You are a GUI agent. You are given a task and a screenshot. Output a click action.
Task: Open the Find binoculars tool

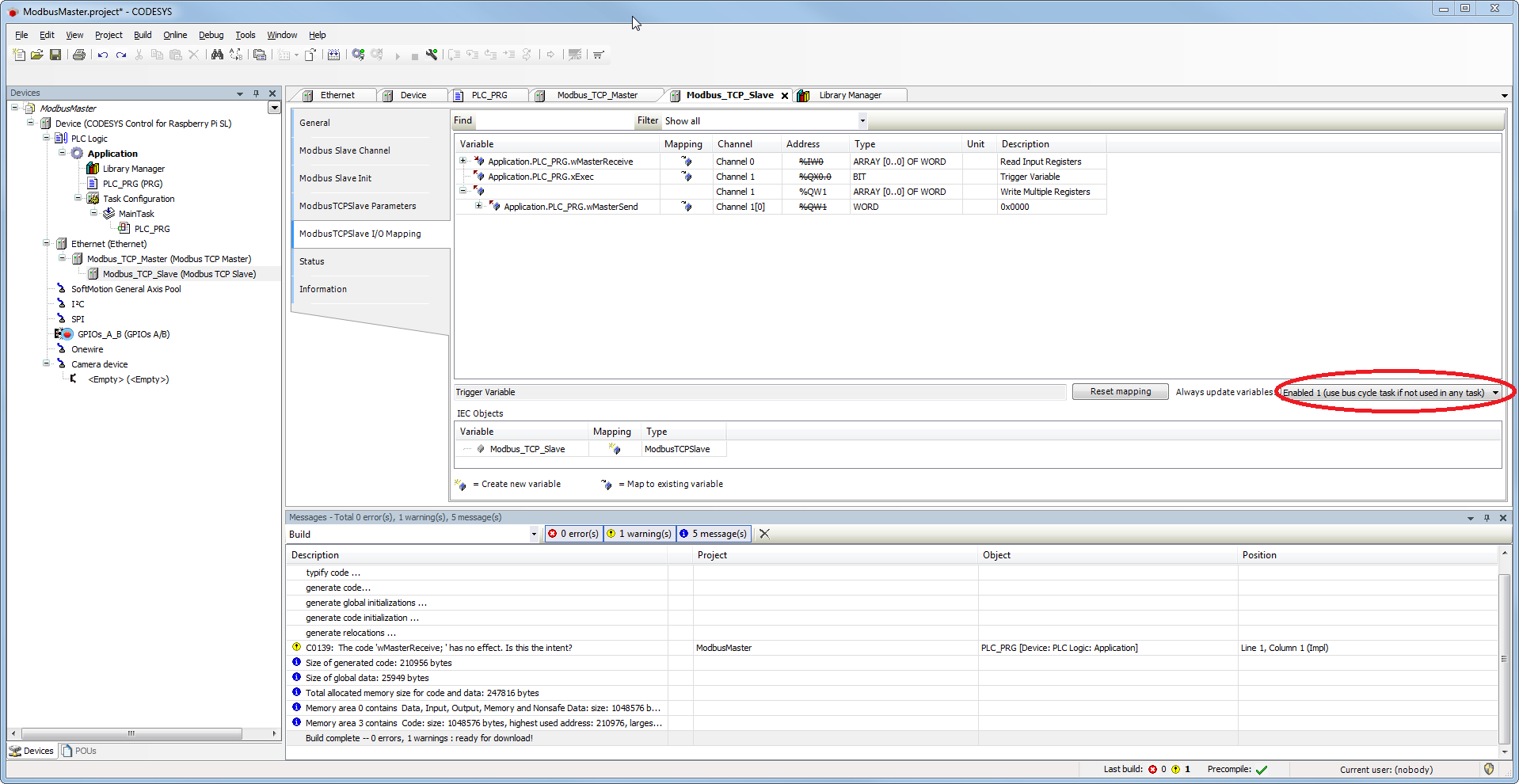(216, 55)
